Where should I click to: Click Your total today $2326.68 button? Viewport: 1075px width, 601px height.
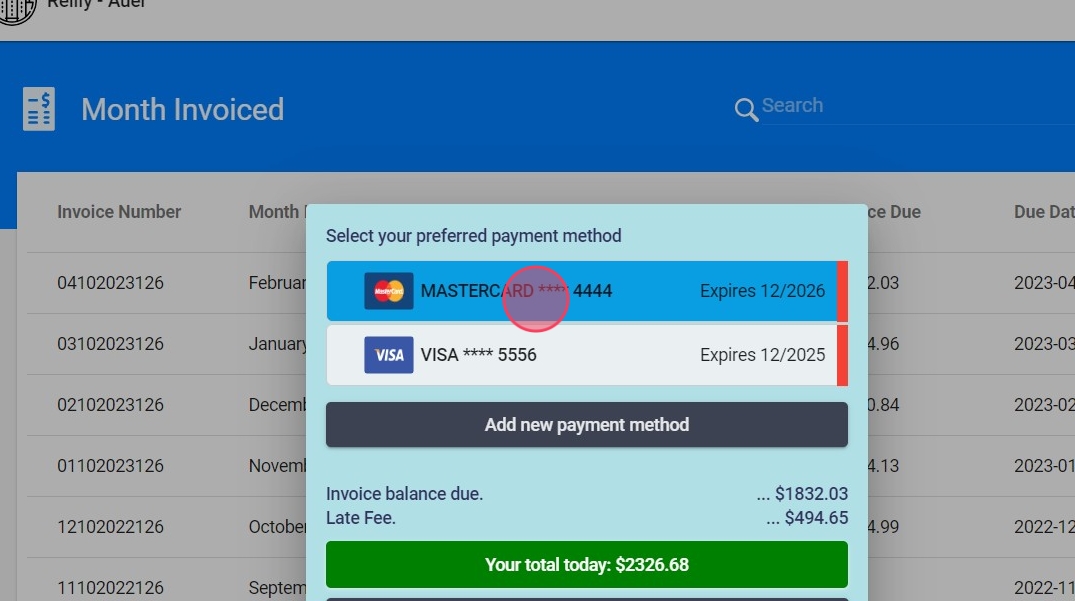tap(587, 565)
